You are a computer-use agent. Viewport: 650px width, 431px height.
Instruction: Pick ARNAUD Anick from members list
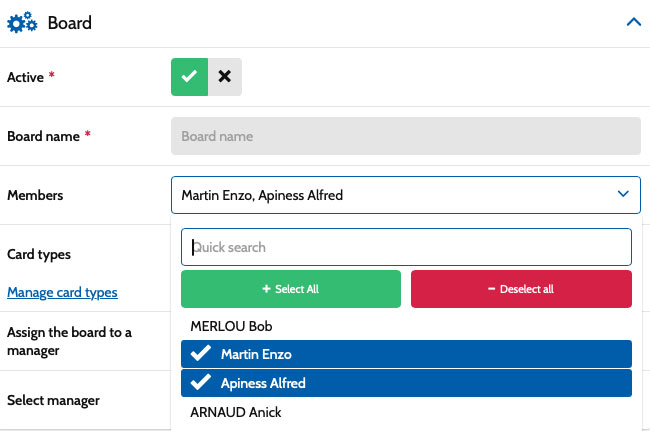(235, 411)
